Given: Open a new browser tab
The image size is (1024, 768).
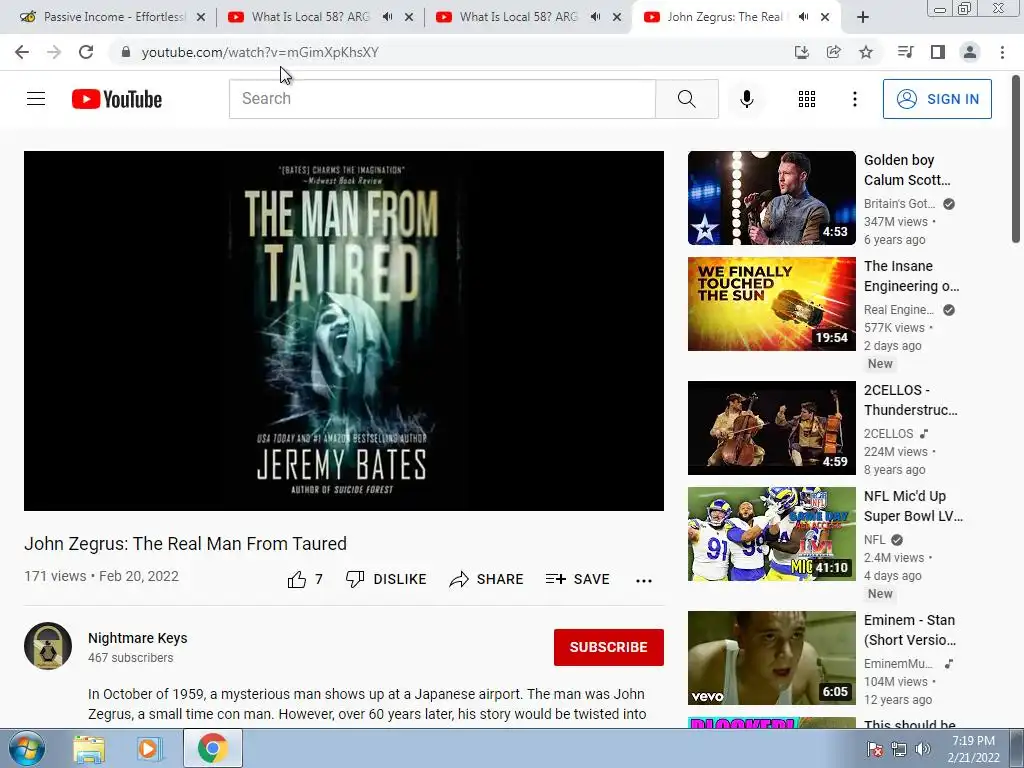Looking at the screenshot, I should pos(863,18).
